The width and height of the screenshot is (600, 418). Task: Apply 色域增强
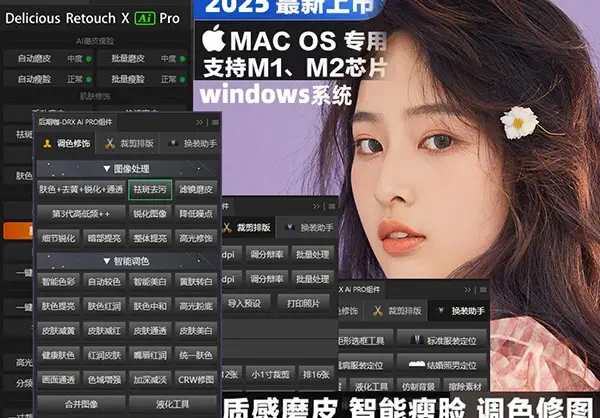click(x=104, y=380)
